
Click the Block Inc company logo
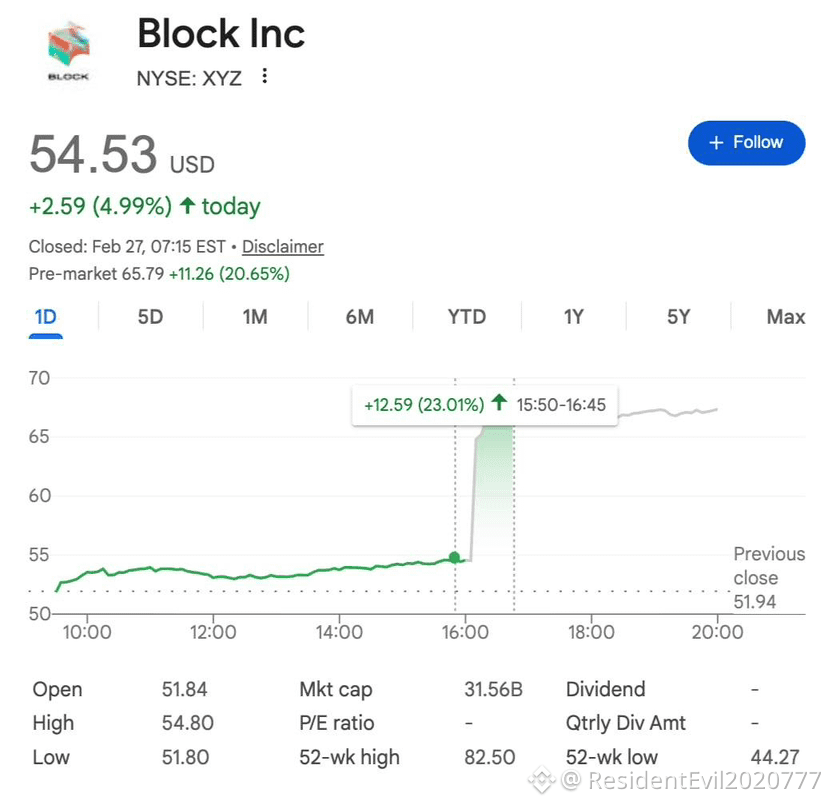[68, 51]
